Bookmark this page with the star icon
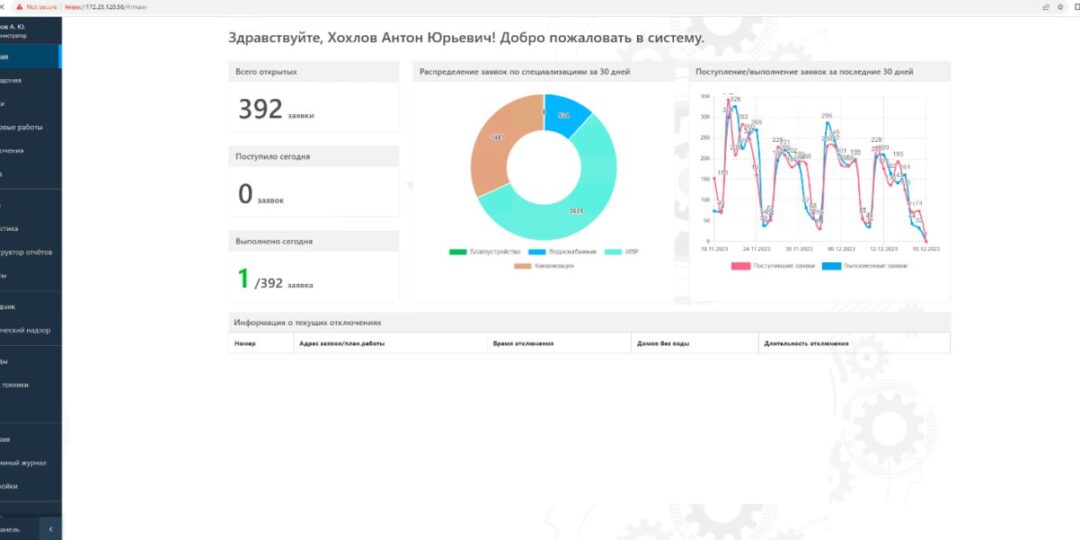This screenshot has height=540, width=1080. click(x=1061, y=6)
